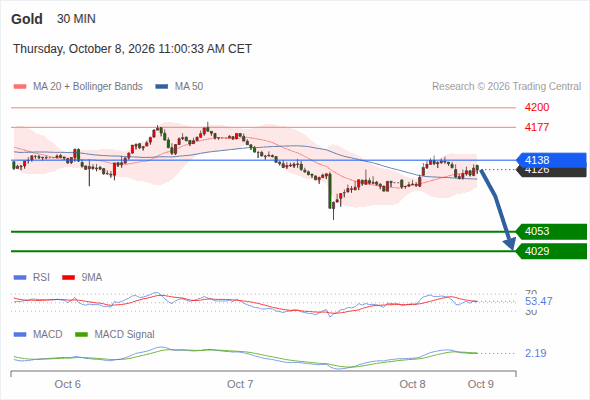The width and height of the screenshot is (590, 400).
Task: Click the 30 MIN timeframe label
Action: (76, 19)
